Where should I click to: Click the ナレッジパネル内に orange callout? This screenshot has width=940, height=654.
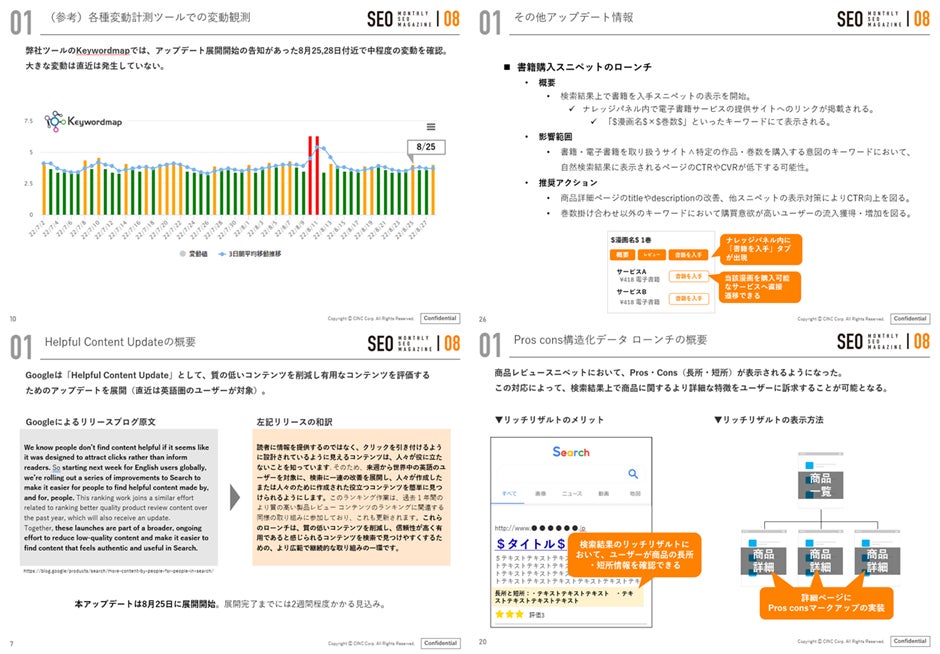761,249
